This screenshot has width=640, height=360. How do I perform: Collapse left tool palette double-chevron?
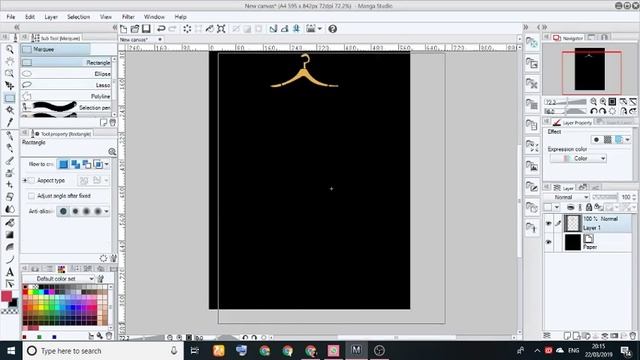coord(17,27)
